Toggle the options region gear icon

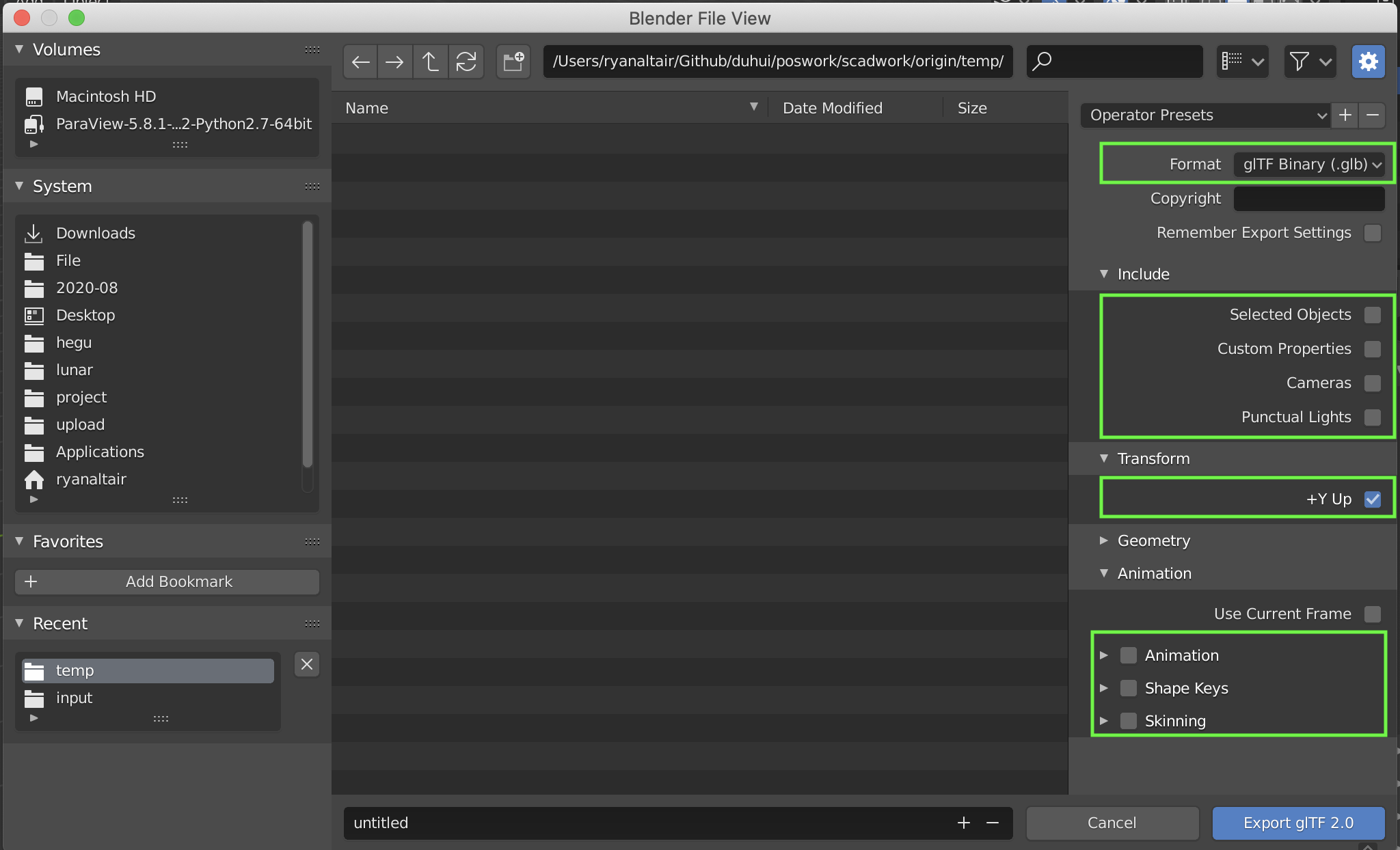(x=1368, y=62)
